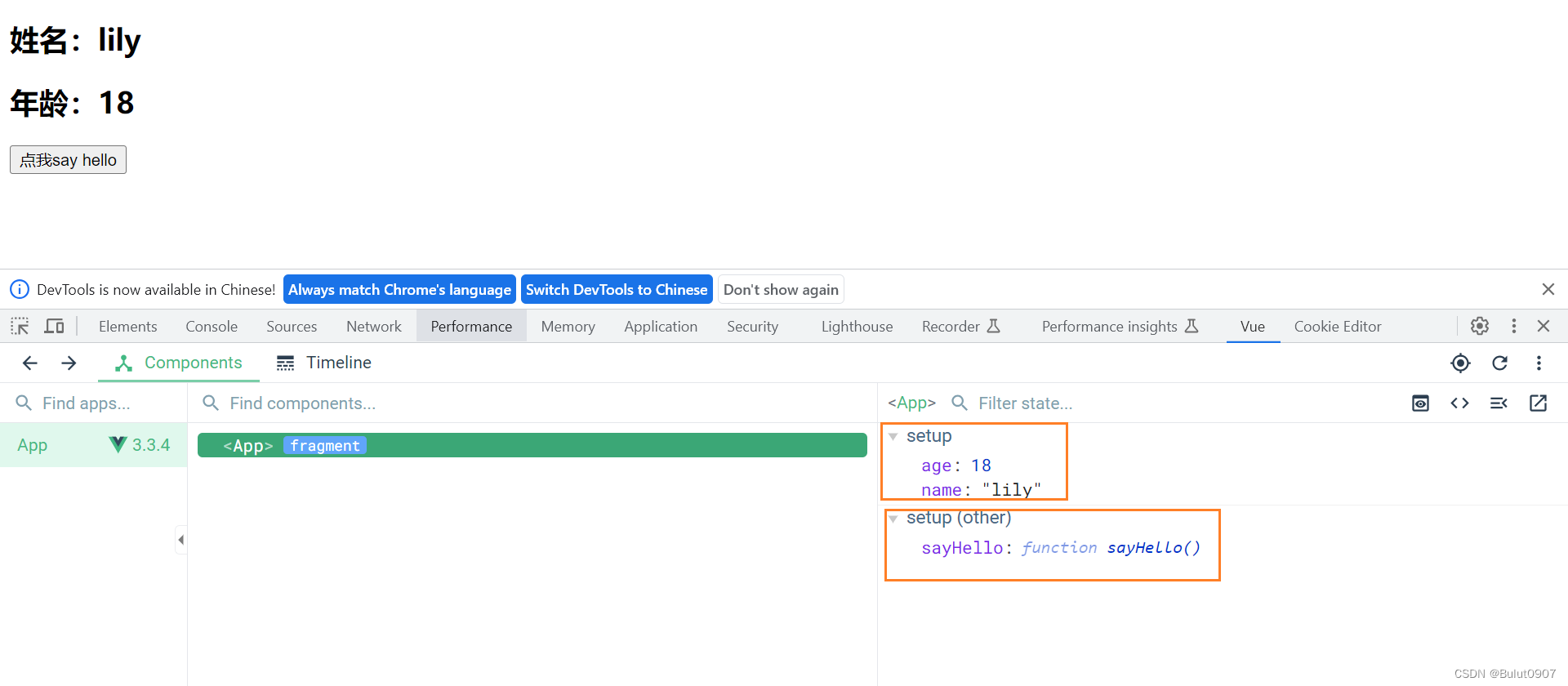Open DevTools settings gear
Screen dimensions: 1568x686
(x=1480, y=327)
